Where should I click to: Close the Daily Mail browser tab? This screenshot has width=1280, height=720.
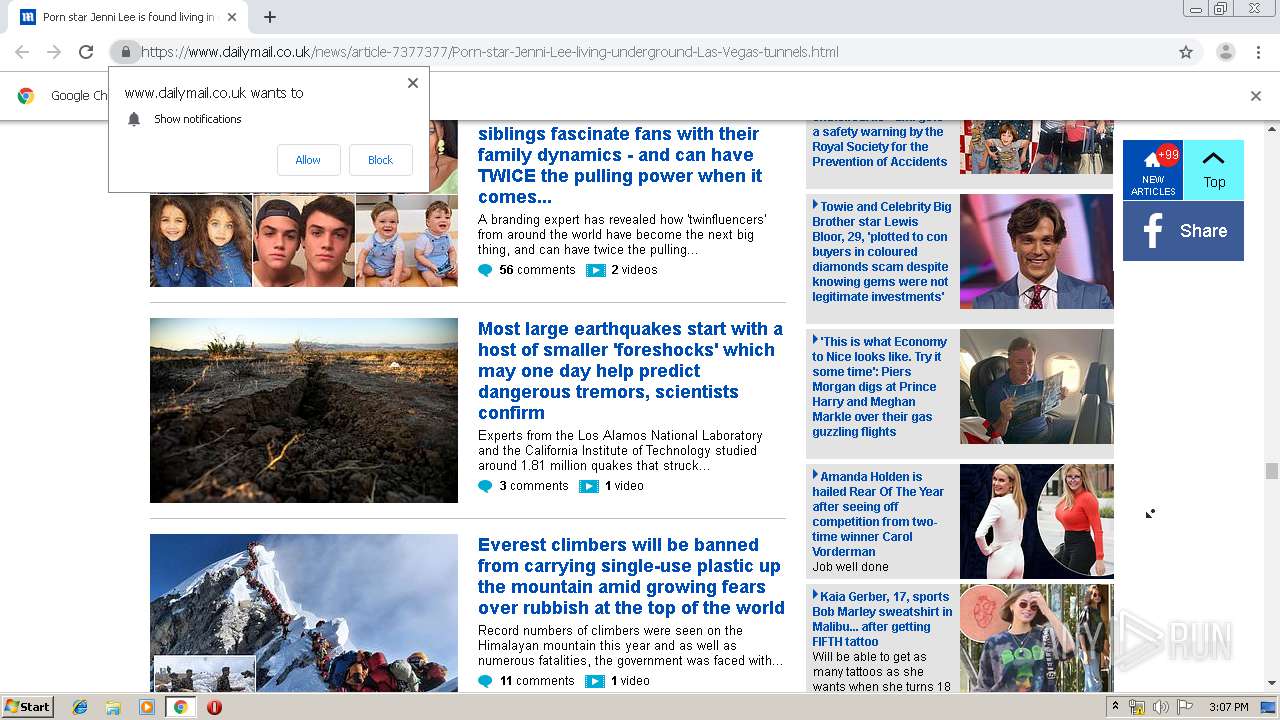coord(232,17)
